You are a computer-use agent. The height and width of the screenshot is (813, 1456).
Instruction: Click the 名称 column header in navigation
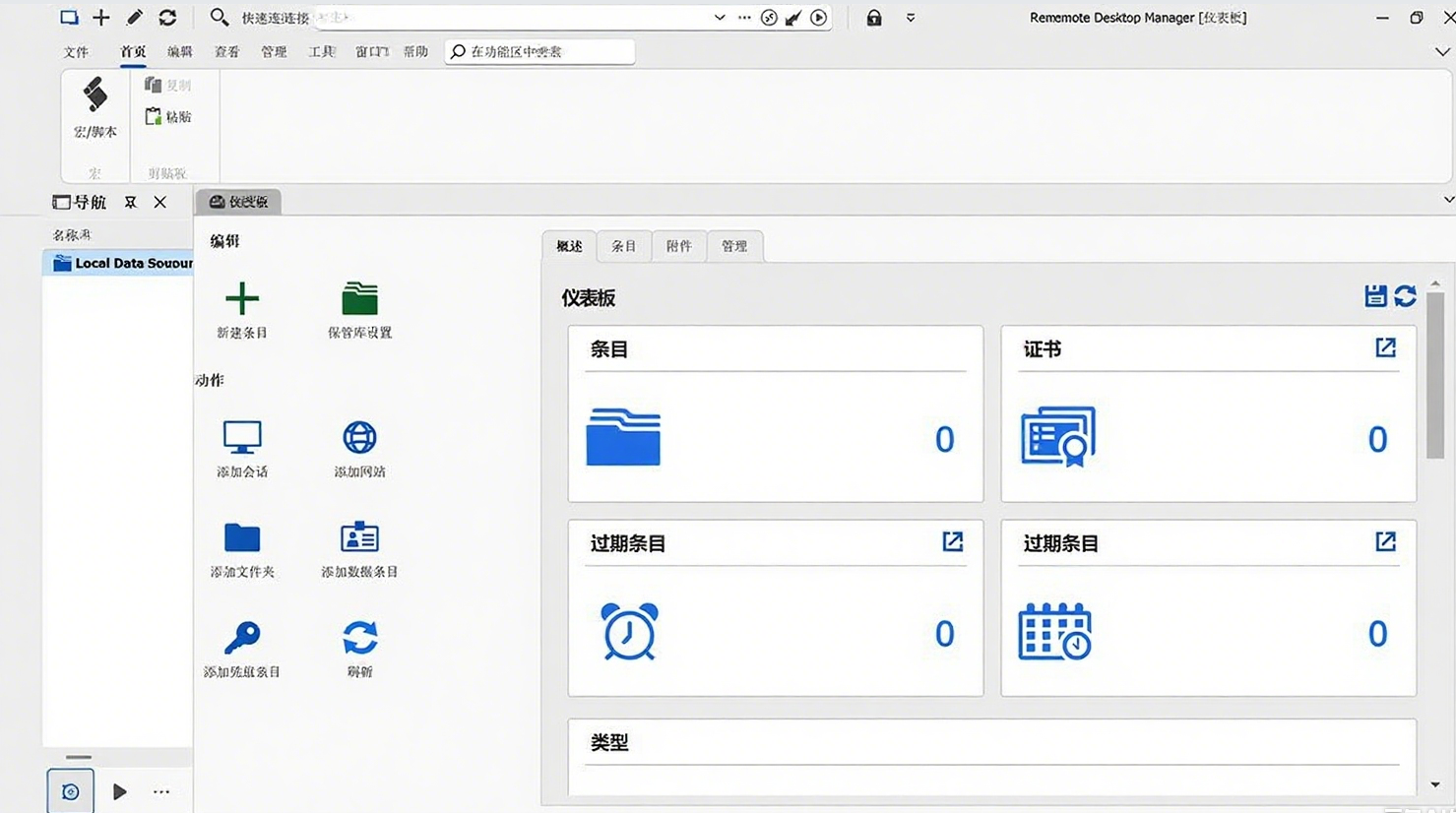pyautogui.click(x=71, y=235)
